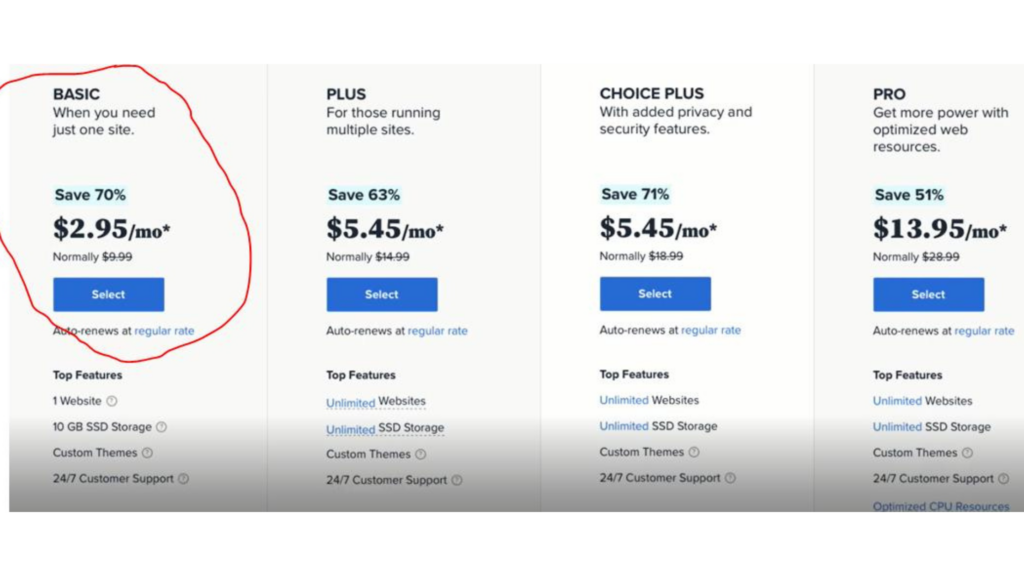
Task: Open Optimized CPU Resources link in Pro
Action: pyautogui.click(x=940, y=506)
